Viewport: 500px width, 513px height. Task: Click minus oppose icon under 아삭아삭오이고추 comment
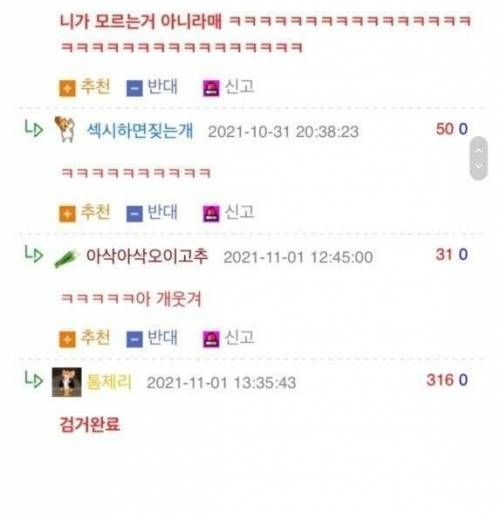click(135, 339)
